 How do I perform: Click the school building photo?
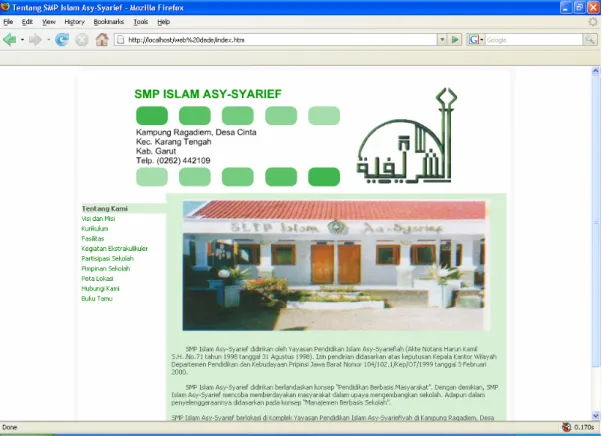point(334,265)
